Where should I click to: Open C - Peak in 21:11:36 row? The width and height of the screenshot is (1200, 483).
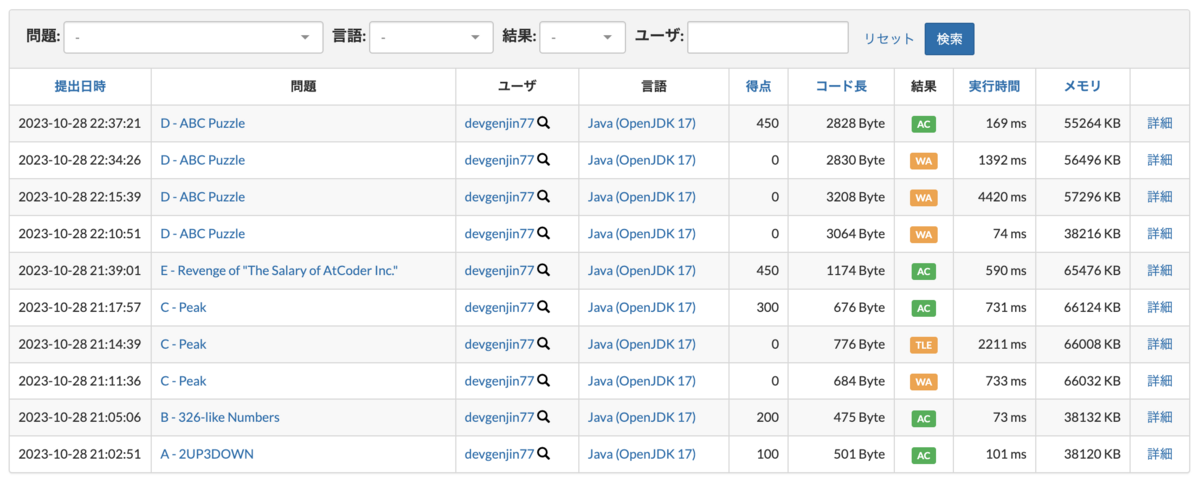(183, 381)
